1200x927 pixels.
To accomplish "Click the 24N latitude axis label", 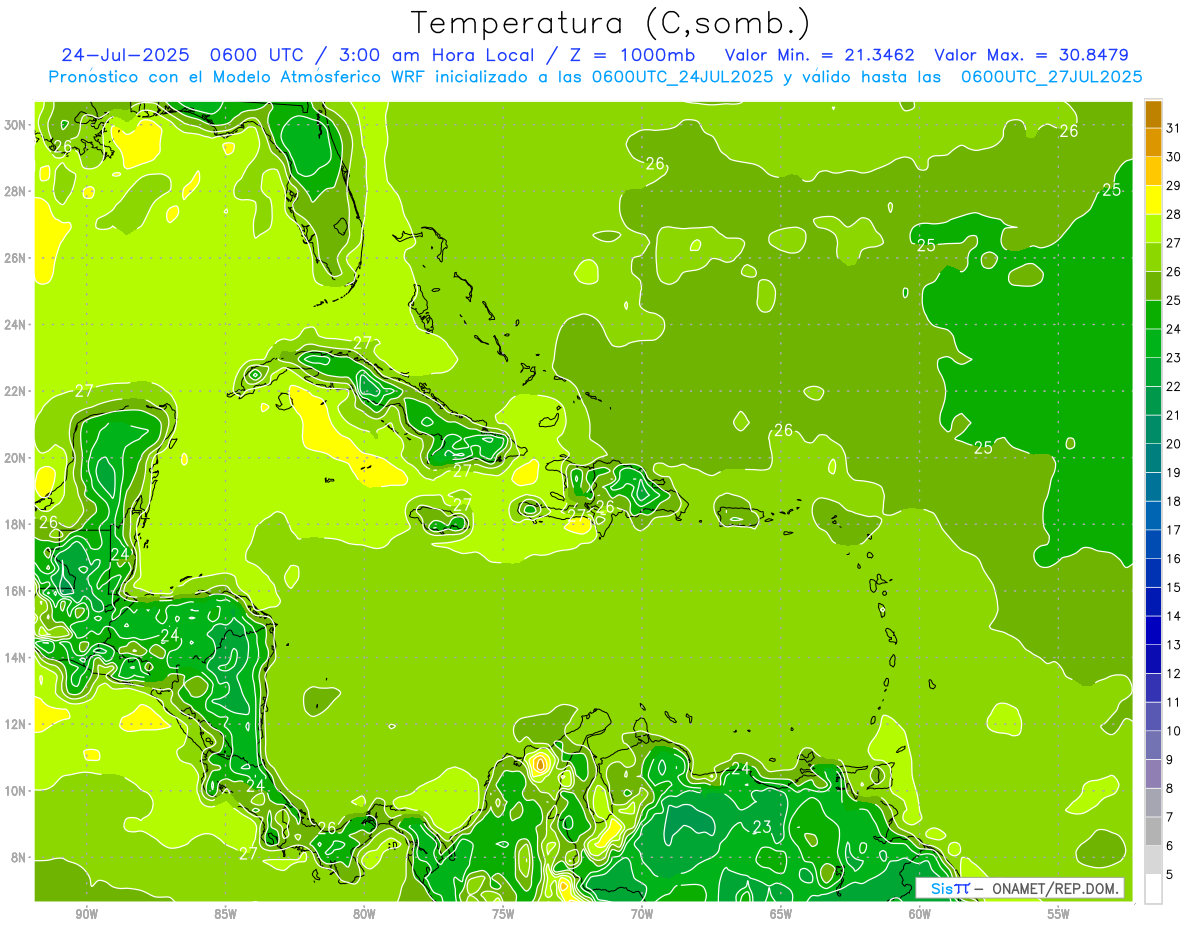I will 17,324.
